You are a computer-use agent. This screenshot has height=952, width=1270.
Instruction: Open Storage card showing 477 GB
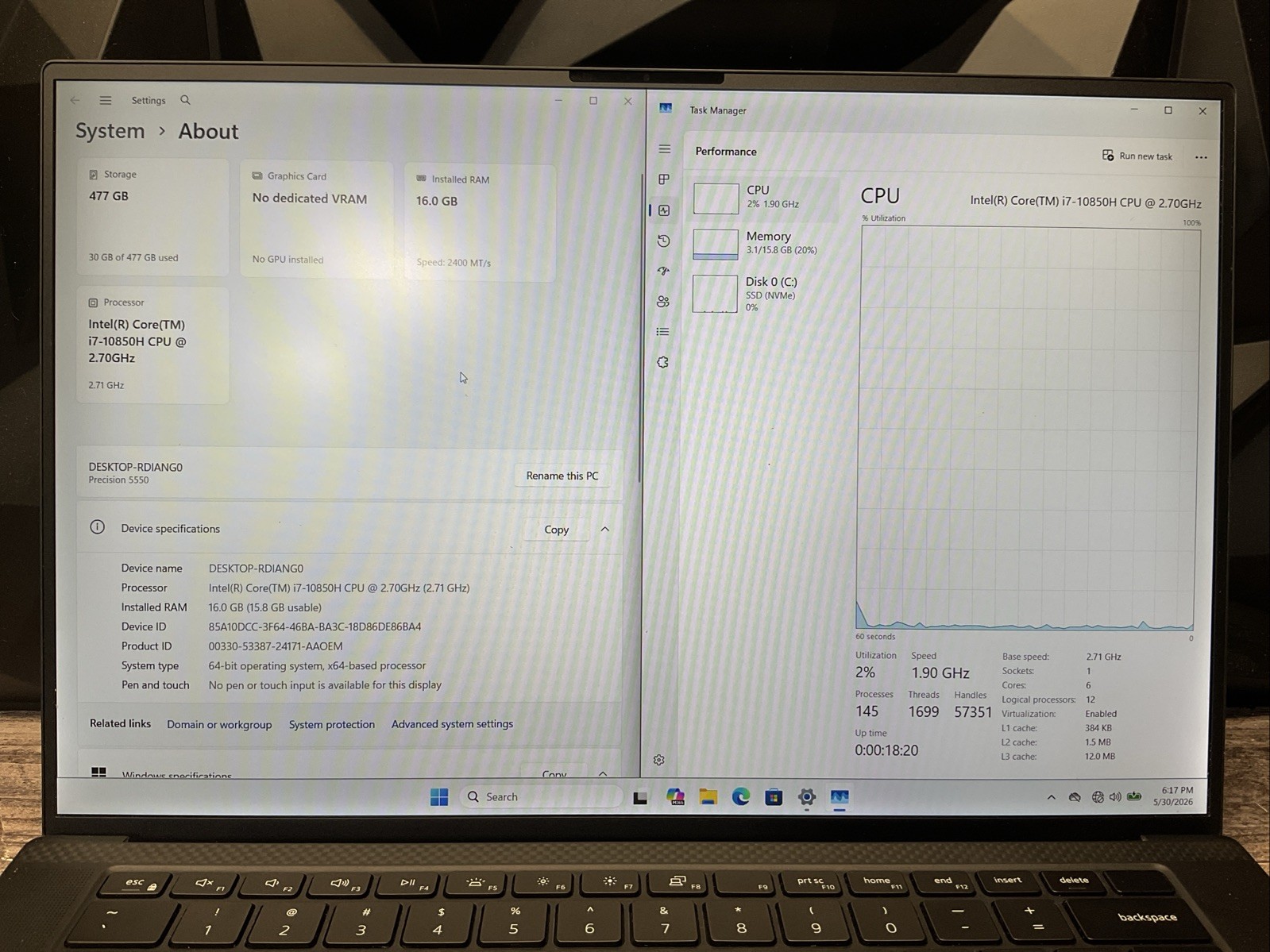pyautogui.click(x=152, y=217)
